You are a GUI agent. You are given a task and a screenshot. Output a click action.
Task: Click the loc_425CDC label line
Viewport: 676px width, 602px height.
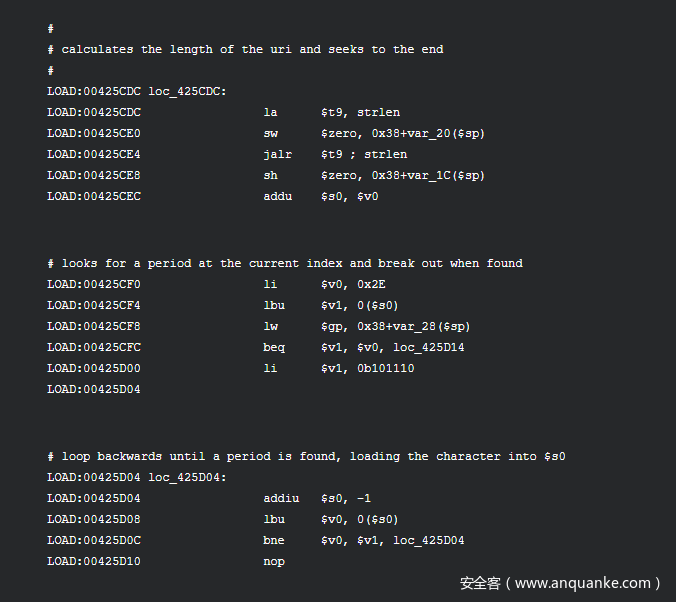(x=137, y=91)
